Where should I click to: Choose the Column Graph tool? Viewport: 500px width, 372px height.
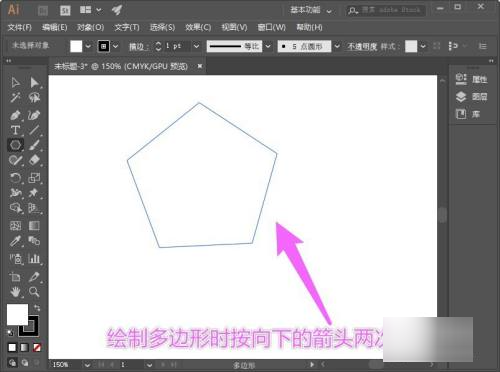pyautogui.click(x=34, y=259)
